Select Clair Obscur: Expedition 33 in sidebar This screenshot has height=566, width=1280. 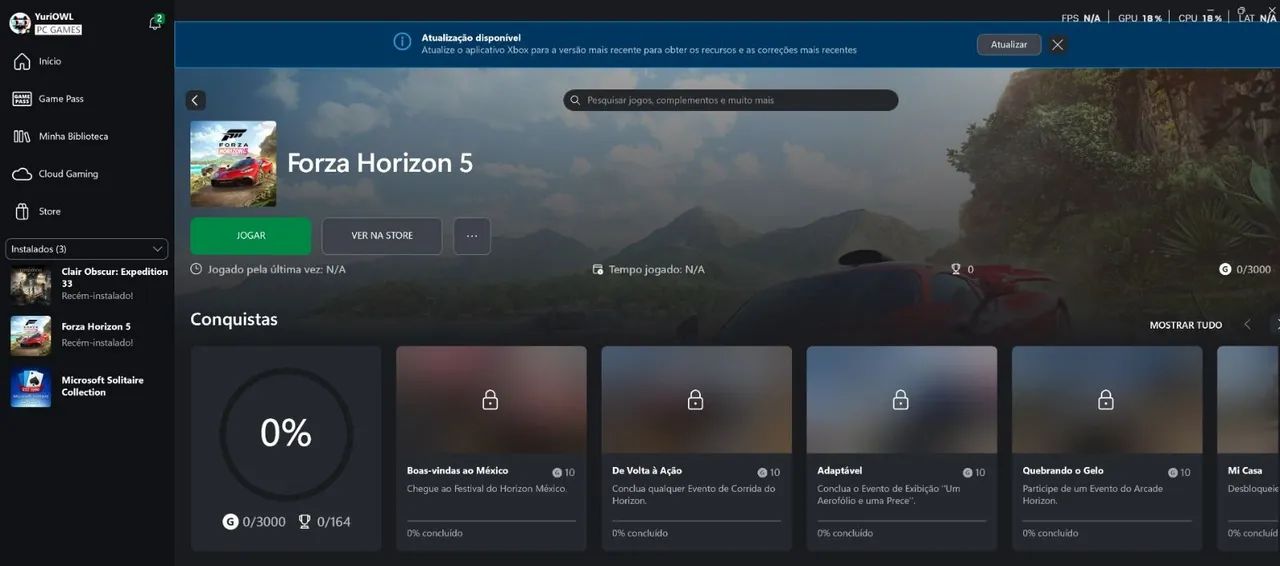[x=87, y=284]
